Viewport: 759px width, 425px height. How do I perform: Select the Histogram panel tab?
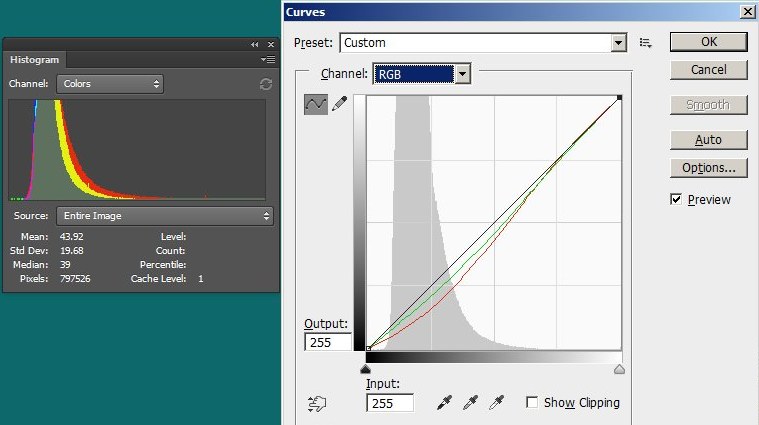34,60
